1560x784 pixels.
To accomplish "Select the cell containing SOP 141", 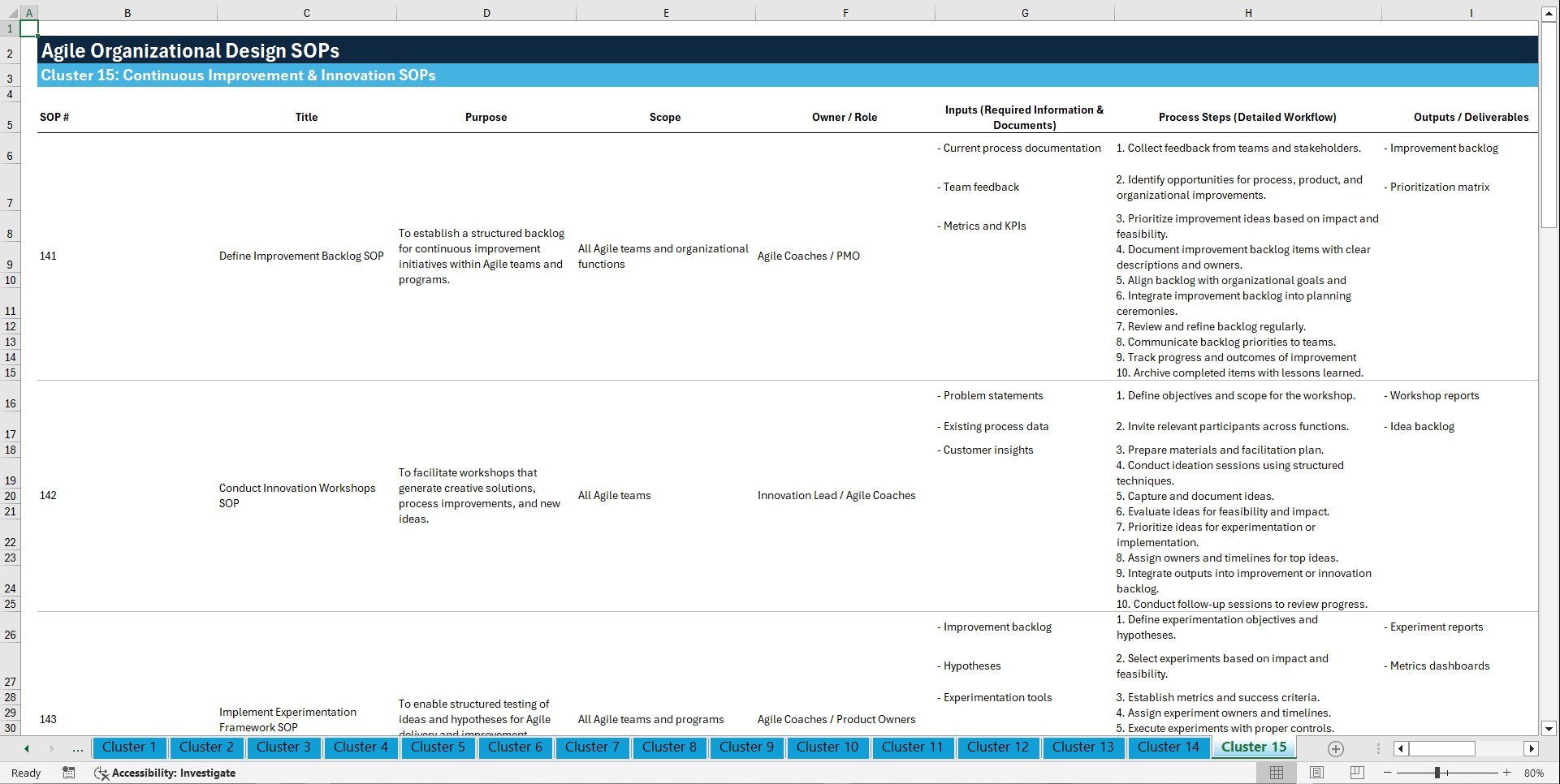I will tap(49, 256).
